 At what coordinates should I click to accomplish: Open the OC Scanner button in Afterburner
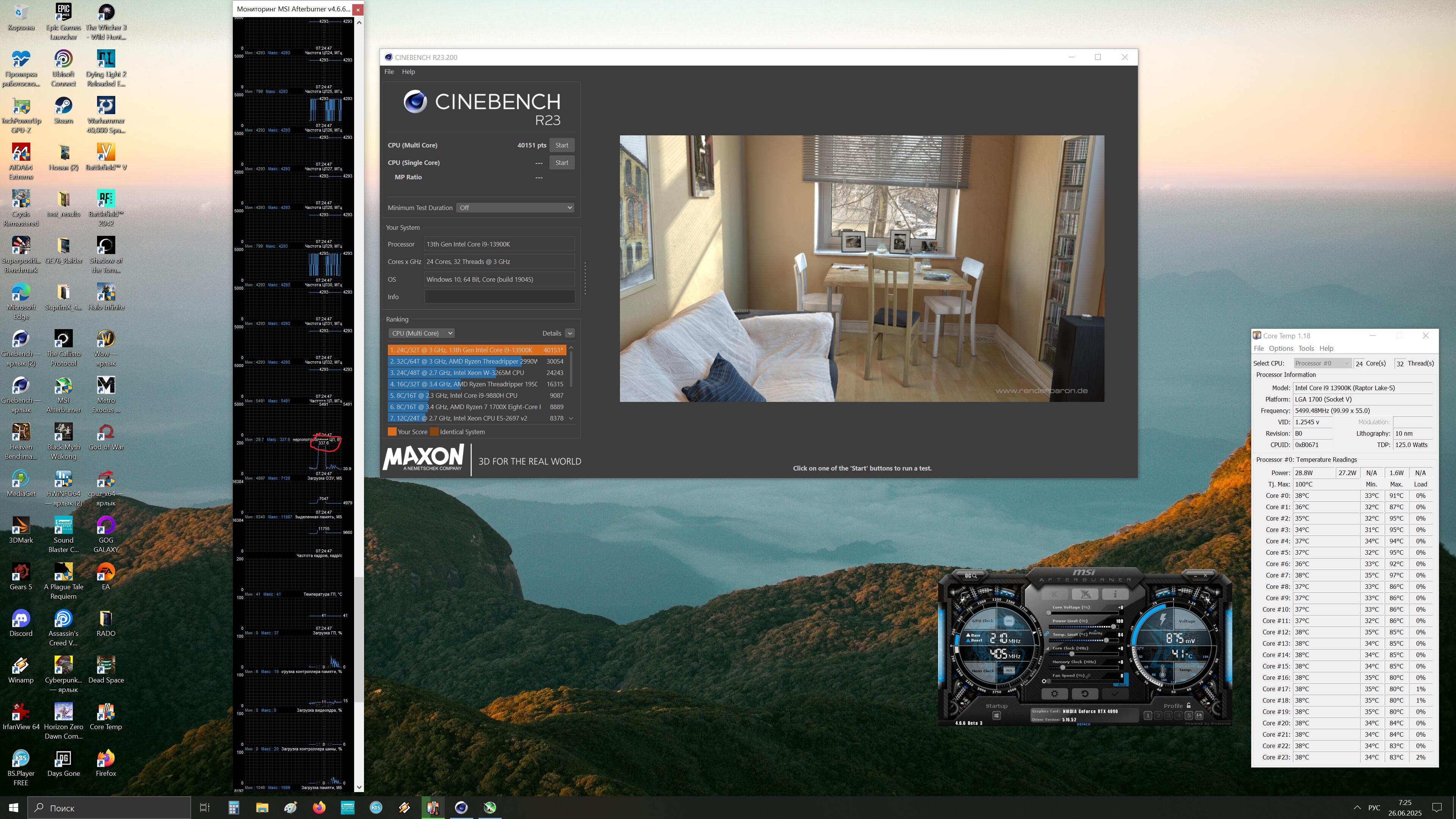[x=971, y=576]
